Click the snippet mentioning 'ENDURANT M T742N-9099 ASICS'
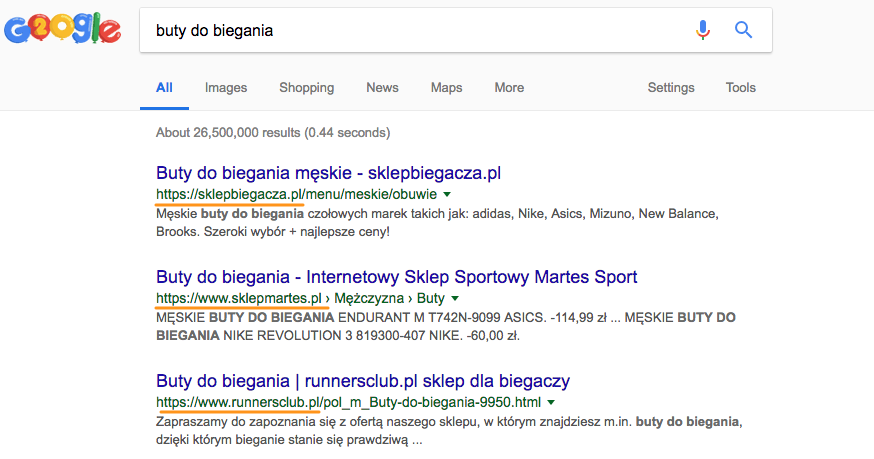The height and width of the screenshot is (459, 874). coord(446,326)
